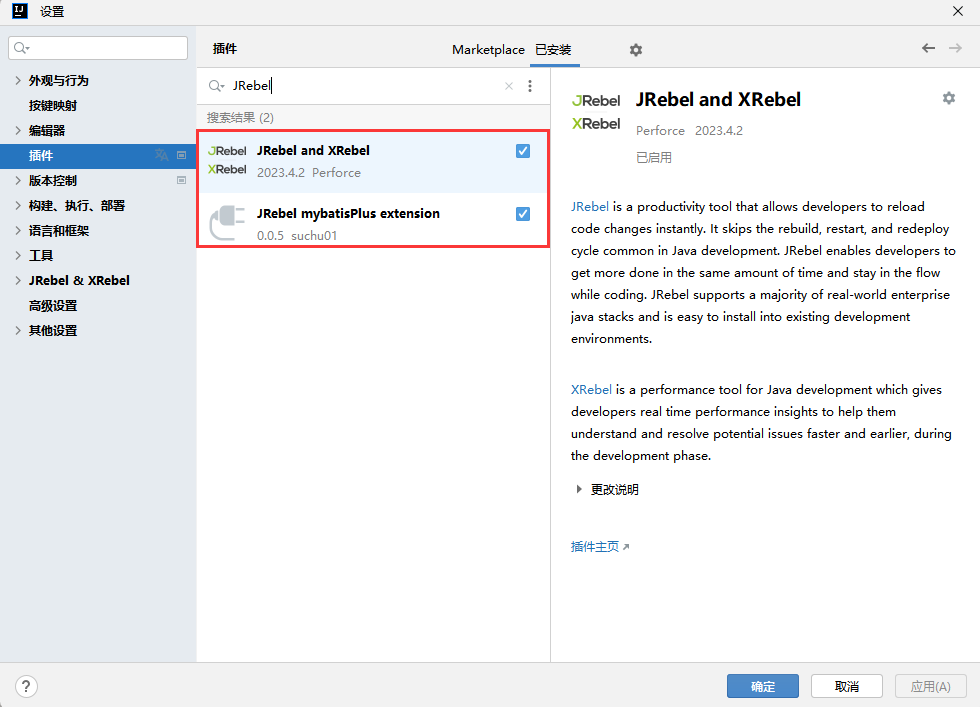Uncheck JRebel mybatisPlus extension plugin

[x=523, y=214]
